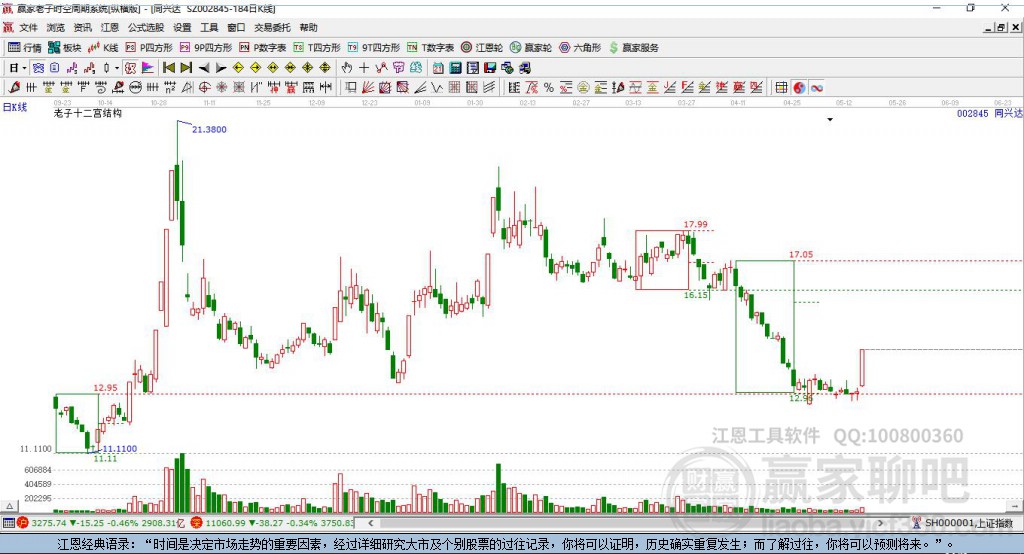
Task: Click the 21.3800 high price label
Action: (x=209, y=129)
